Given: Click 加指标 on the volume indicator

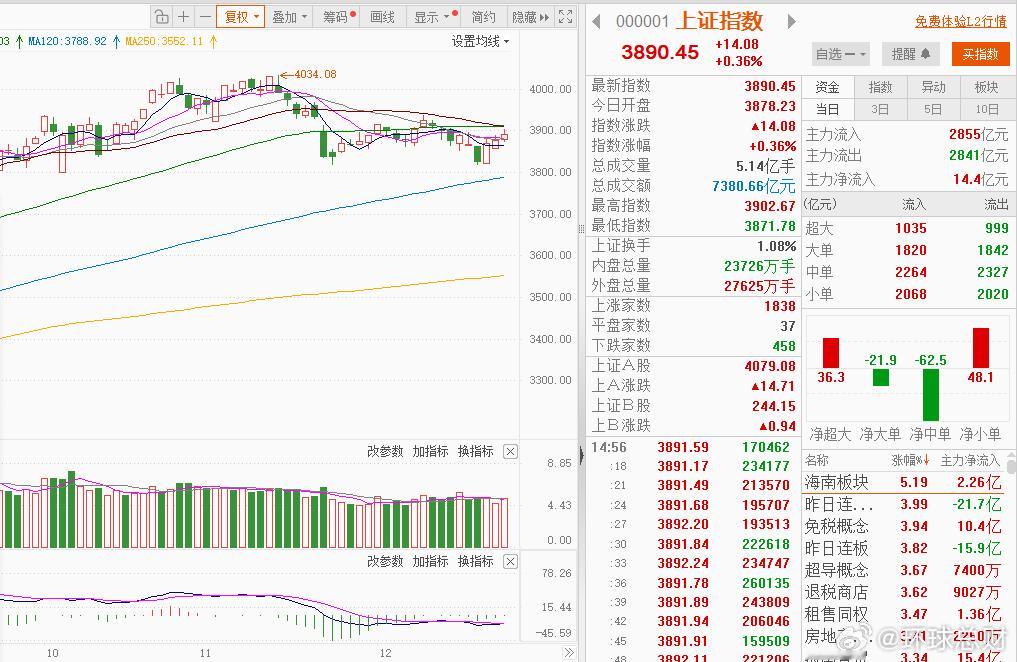Looking at the screenshot, I should (x=431, y=451).
